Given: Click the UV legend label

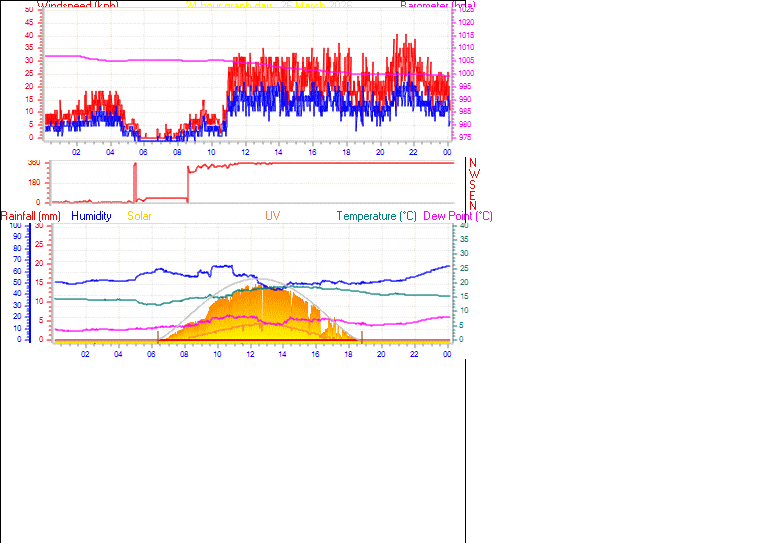Looking at the screenshot, I should point(272,216).
